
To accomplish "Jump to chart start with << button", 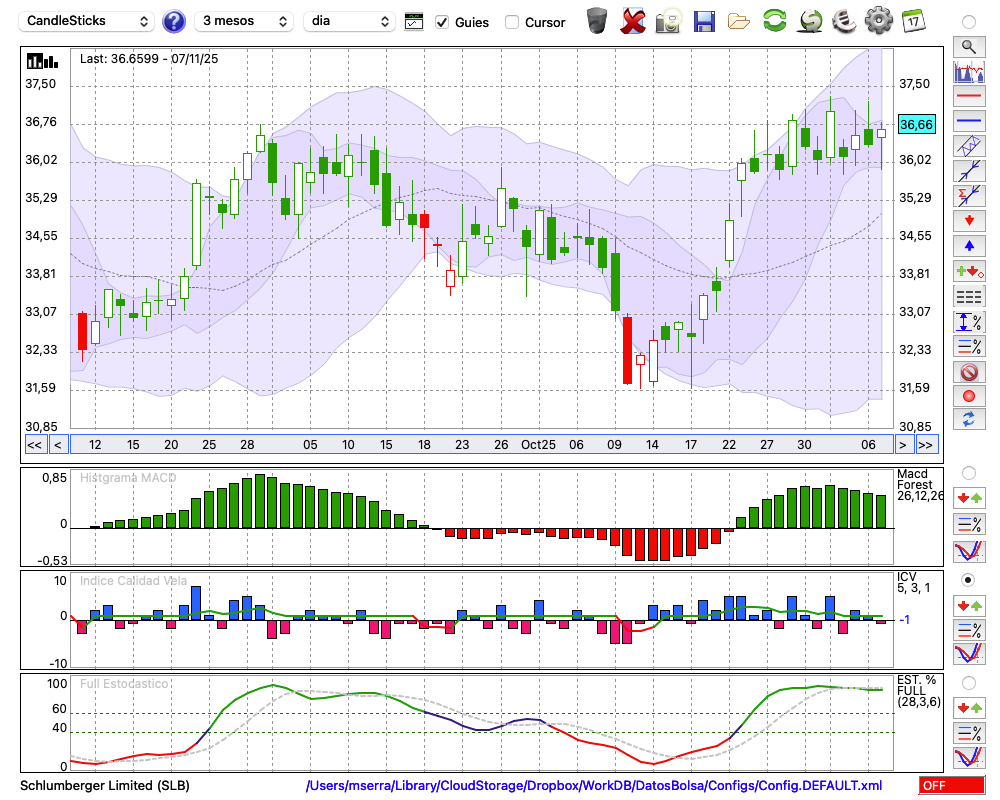I will [x=35, y=445].
